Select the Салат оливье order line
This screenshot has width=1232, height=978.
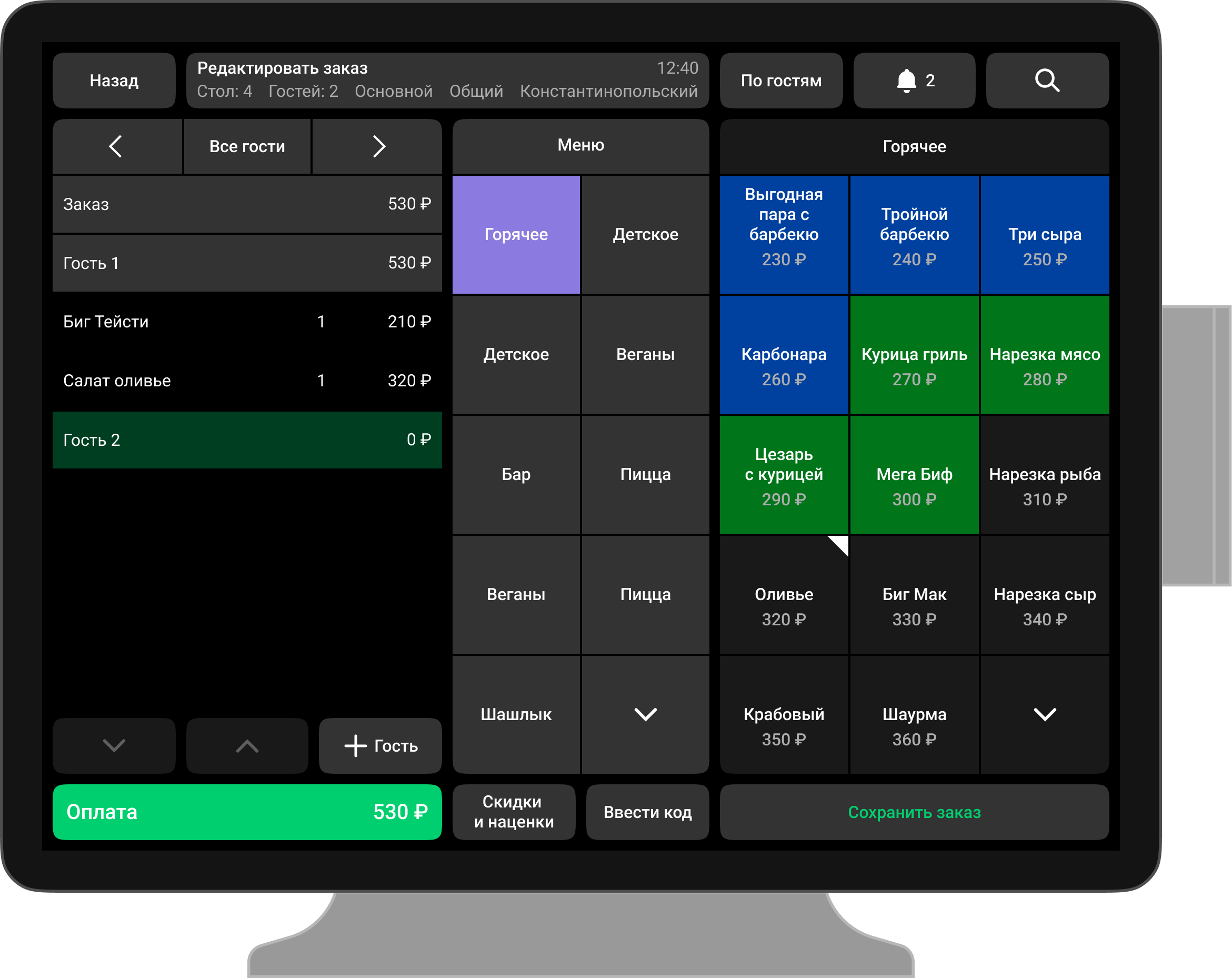click(247, 381)
